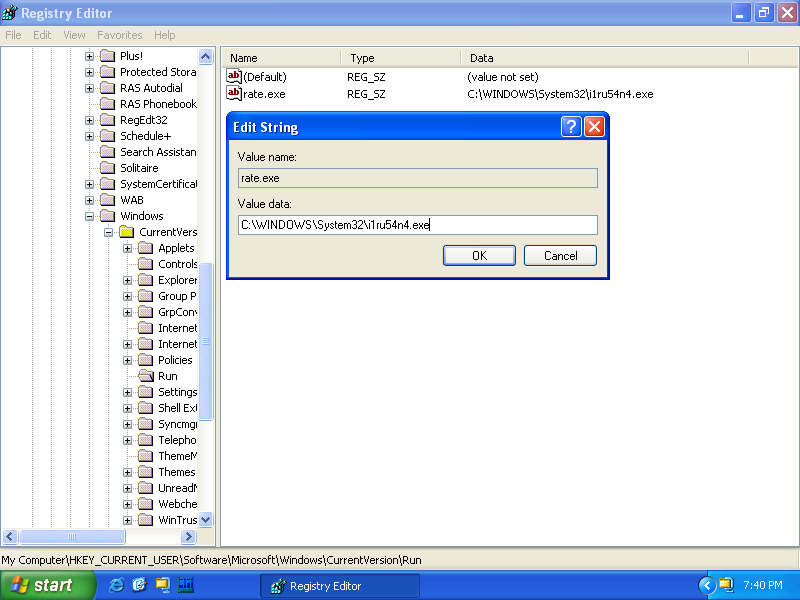Click the Themes folder icon

pos(146,472)
